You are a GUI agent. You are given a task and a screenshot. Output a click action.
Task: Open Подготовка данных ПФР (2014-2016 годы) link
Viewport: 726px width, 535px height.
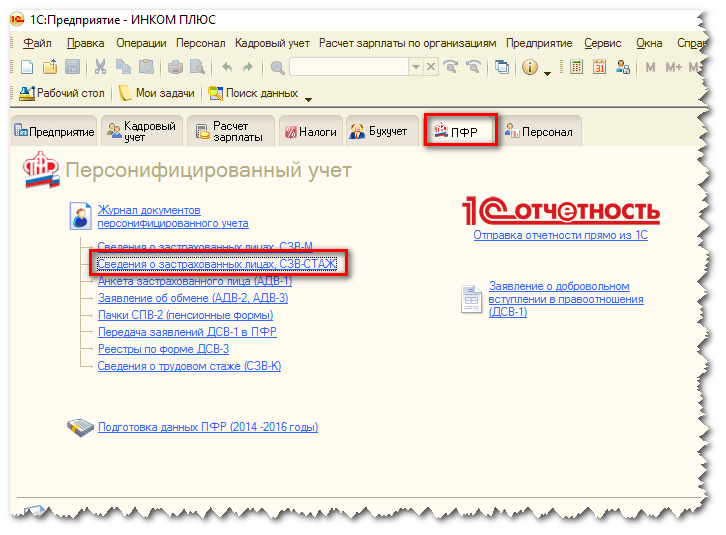tap(208, 427)
